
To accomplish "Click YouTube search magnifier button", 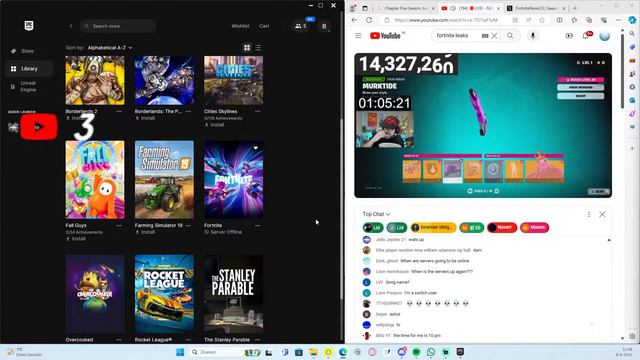I will pyautogui.click(x=510, y=36).
